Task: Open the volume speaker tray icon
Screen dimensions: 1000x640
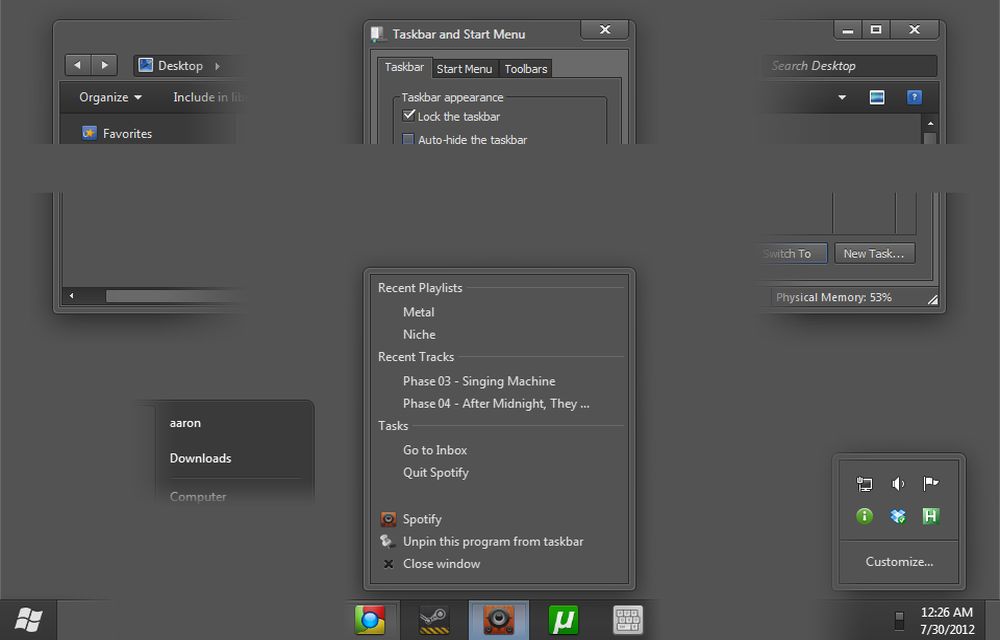Action: pyautogui.click(x=898, y=484)
